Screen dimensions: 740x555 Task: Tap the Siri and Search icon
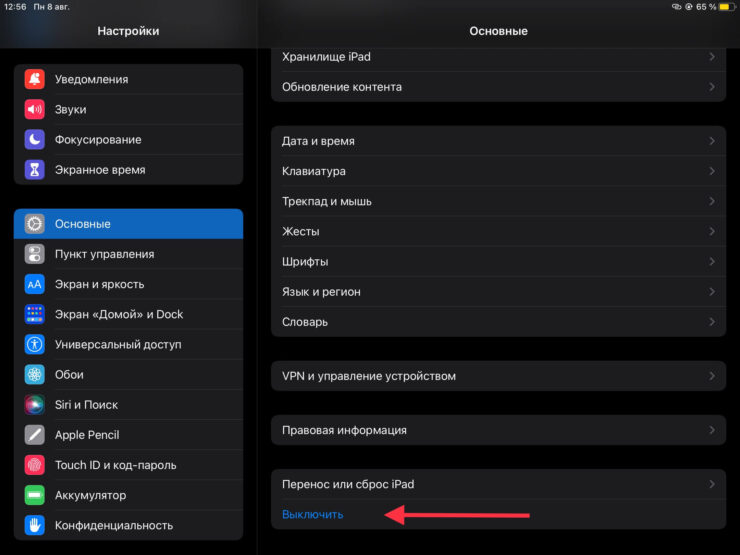point(35,405)
